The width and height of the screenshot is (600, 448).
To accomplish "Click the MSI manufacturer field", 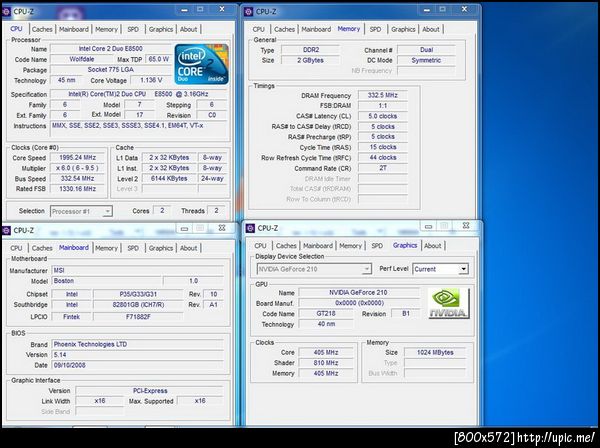I will (x=138, y=270).
